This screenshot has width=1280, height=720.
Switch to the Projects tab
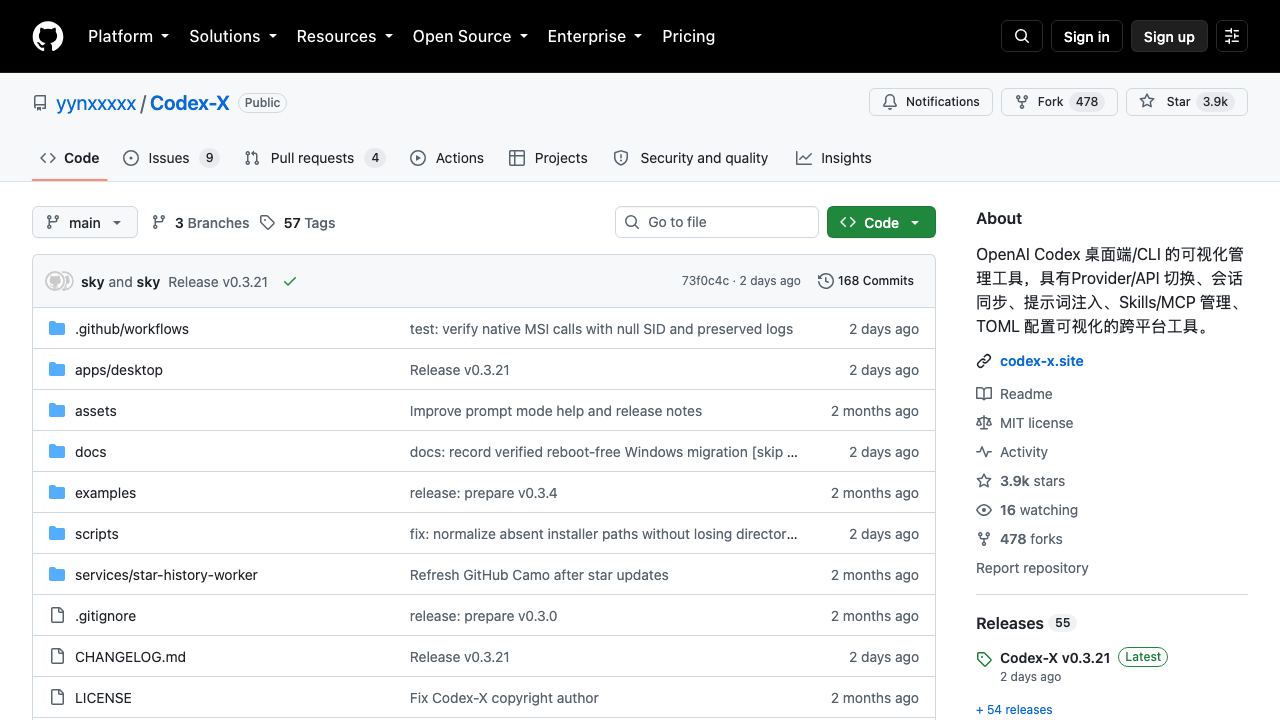coord(548,158)
